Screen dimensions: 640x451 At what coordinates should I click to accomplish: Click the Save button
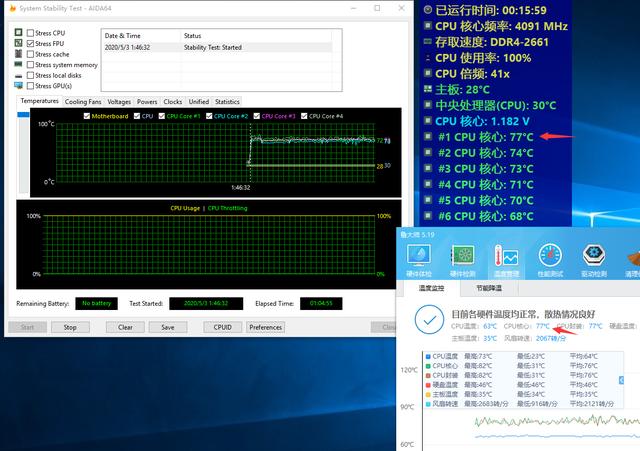click(168, 327)
